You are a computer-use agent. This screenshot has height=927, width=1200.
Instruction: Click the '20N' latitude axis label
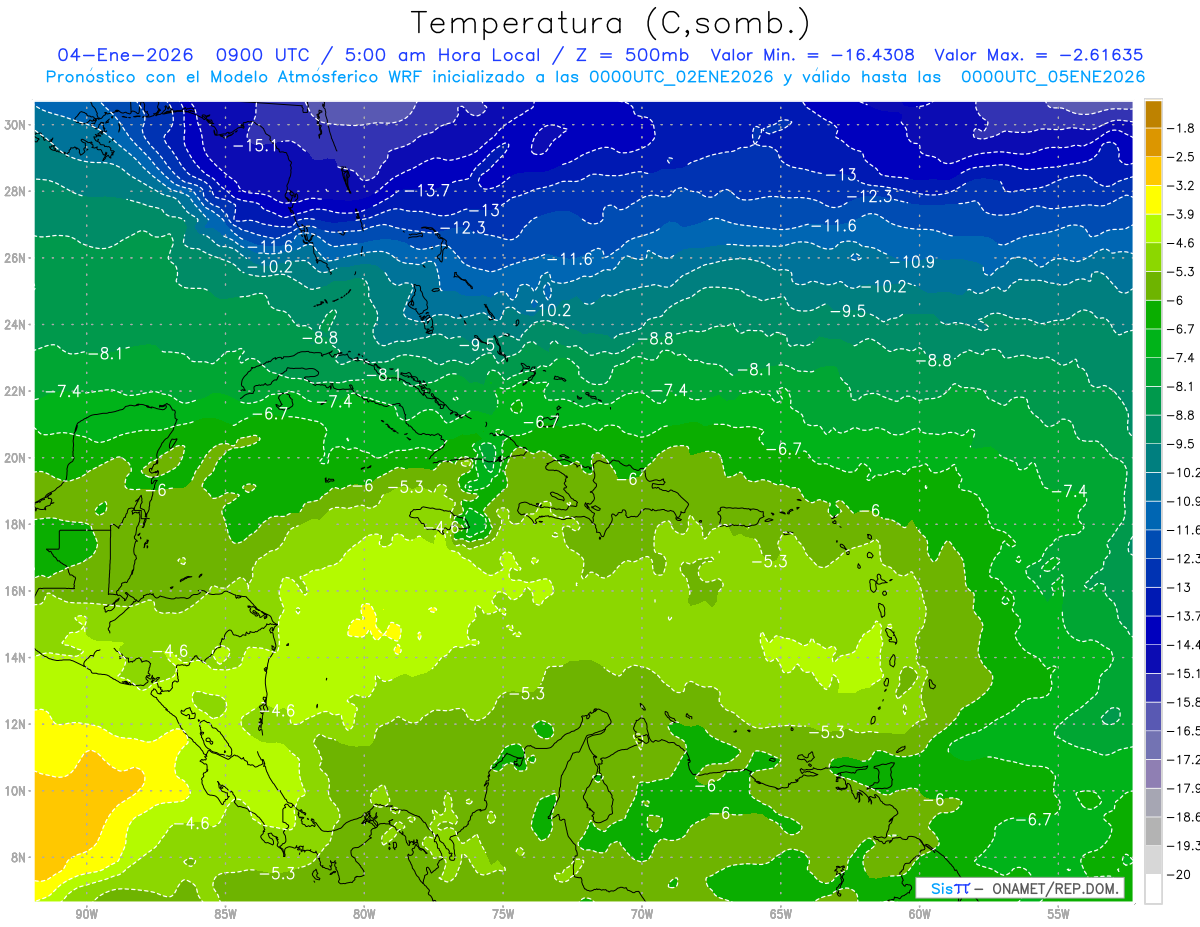coord(17,458)
